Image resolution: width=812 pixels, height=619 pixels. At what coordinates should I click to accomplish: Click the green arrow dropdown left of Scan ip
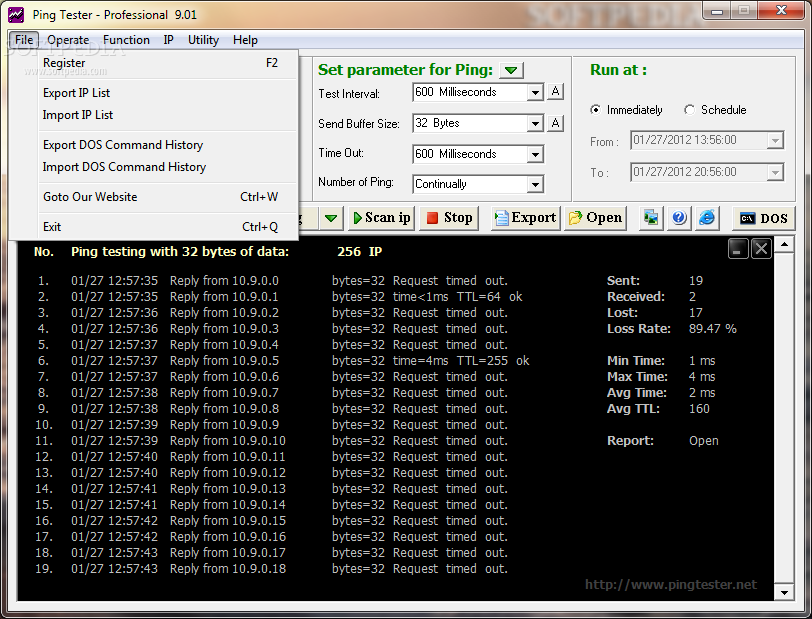(x=331, y=218)
